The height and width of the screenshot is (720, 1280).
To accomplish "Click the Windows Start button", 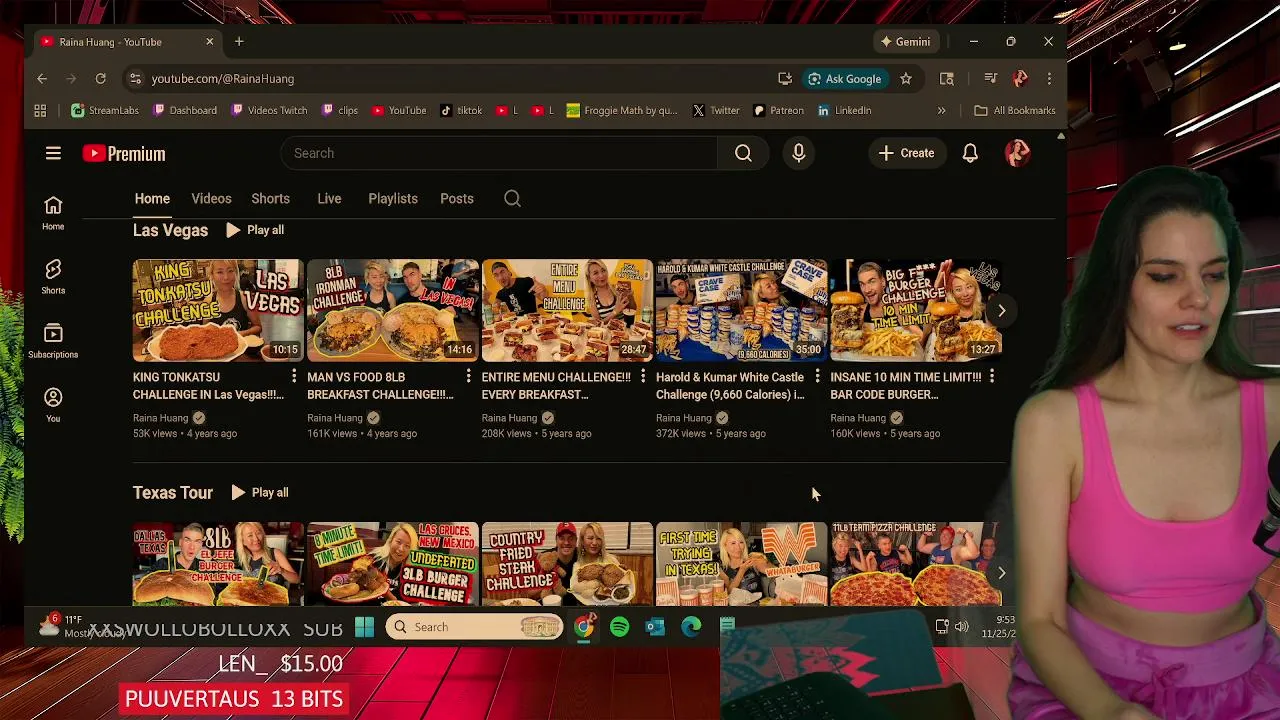I will (364, 627).
